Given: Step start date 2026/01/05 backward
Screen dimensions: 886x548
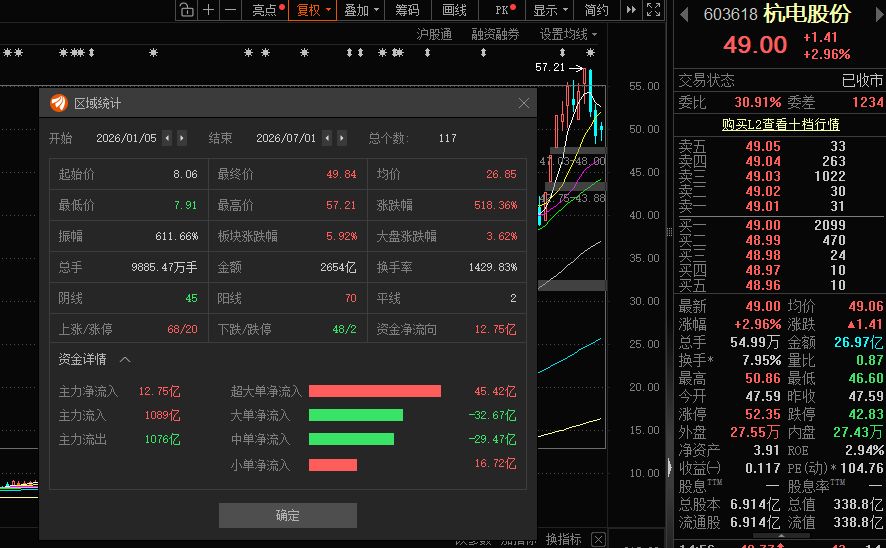Looking at the screenshot, I should point(167,138).
